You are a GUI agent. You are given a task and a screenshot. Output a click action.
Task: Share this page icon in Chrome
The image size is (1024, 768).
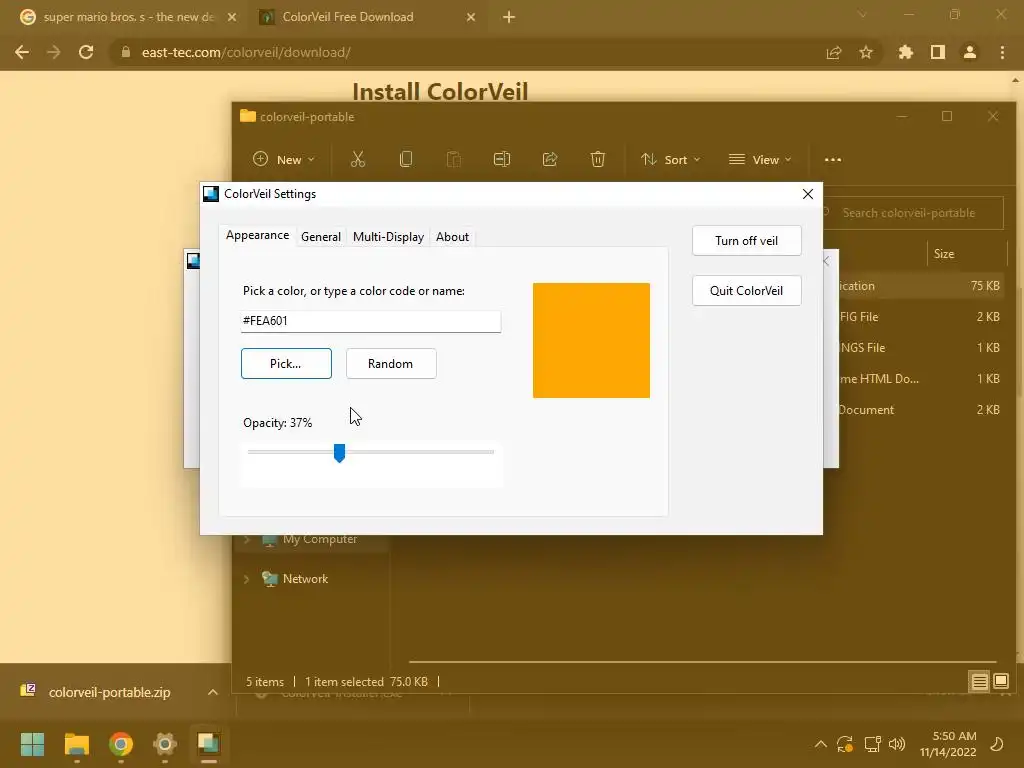coord(834,52)
